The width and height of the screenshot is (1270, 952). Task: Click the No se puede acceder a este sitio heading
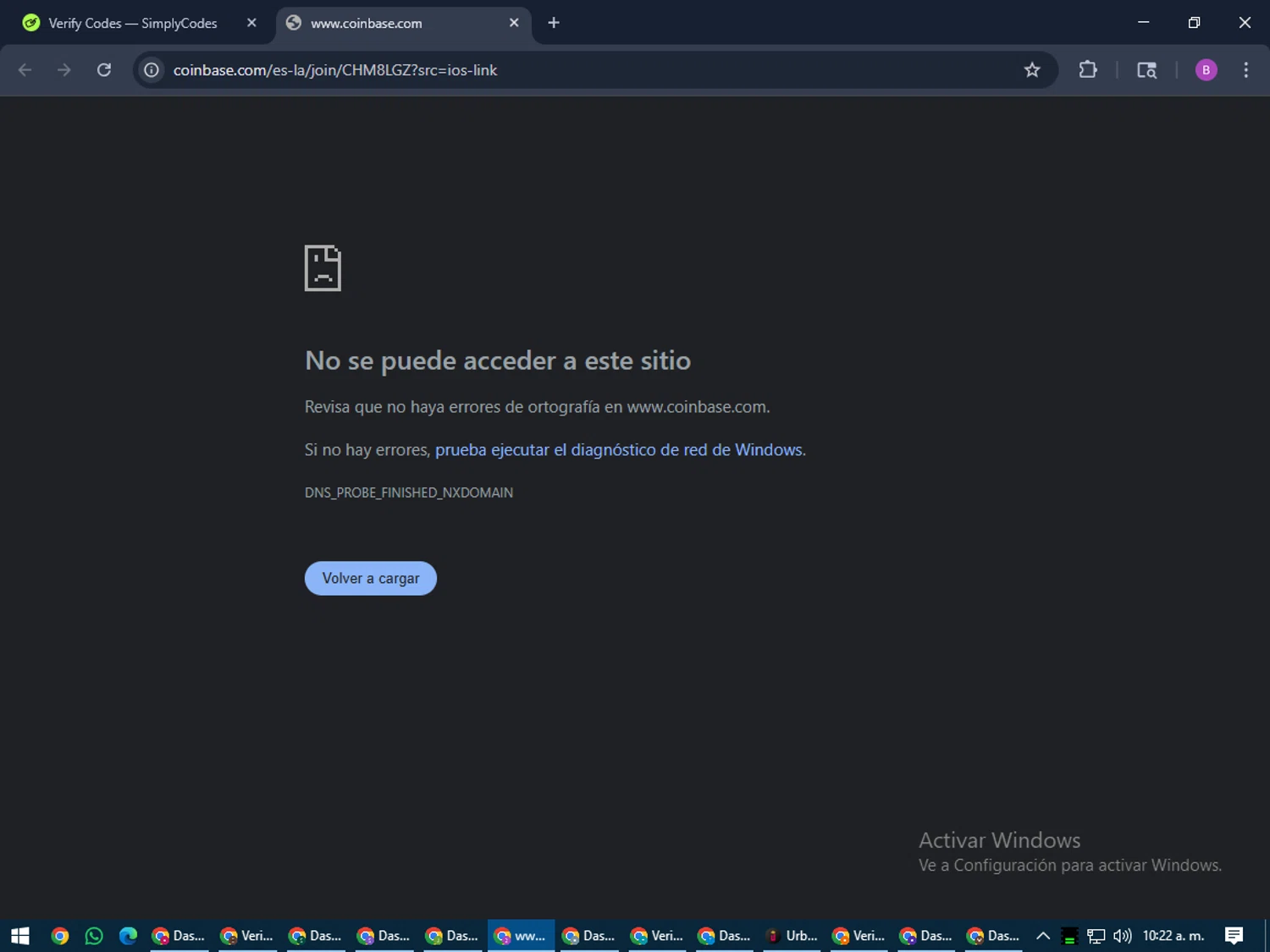498,360
